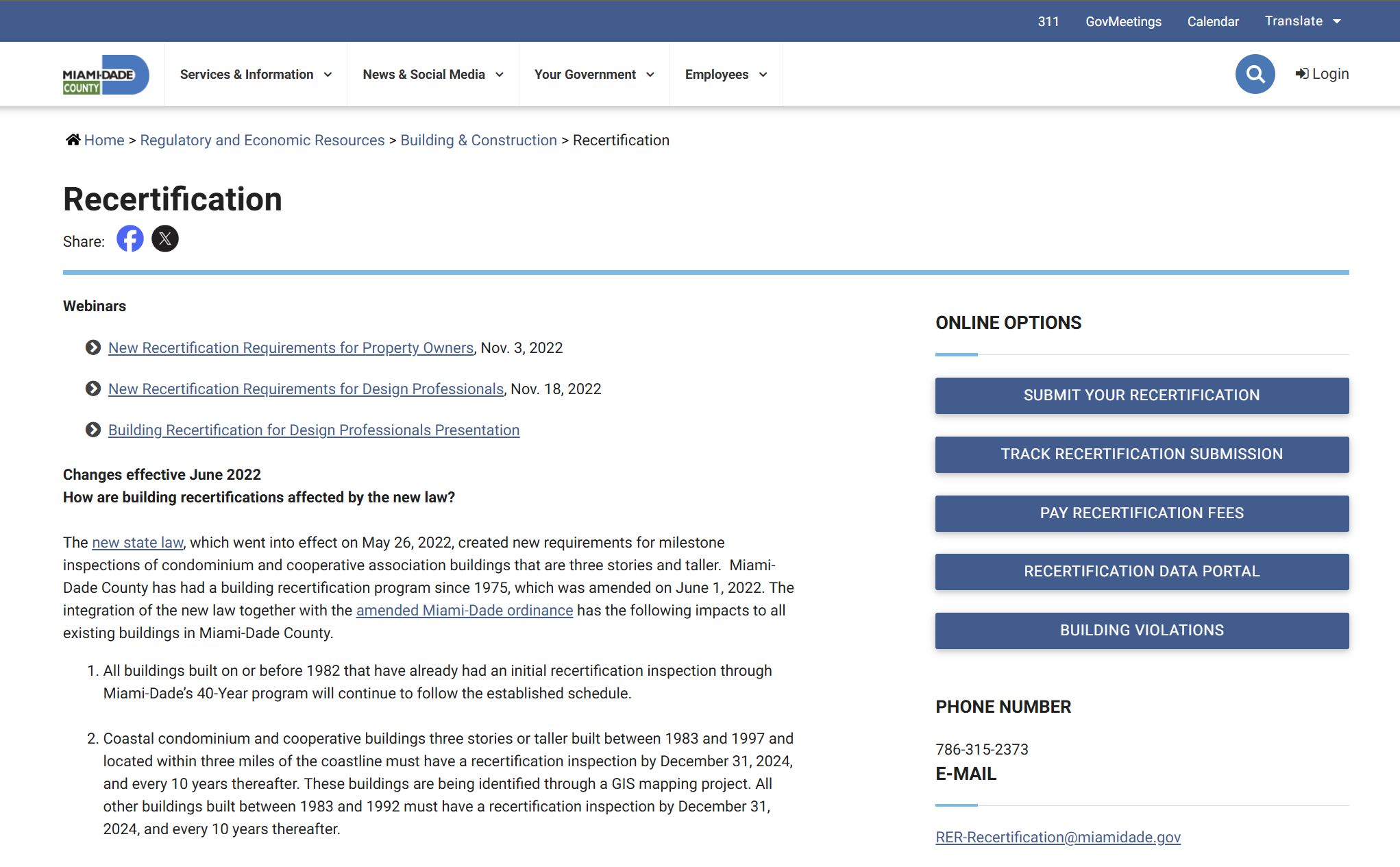1400x867 pixels.
Task: Click the Login arrow icon
Action: pos(1301,74)
